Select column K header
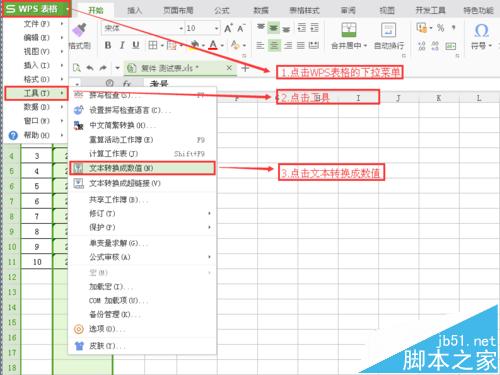 click(x=439, y=98)
